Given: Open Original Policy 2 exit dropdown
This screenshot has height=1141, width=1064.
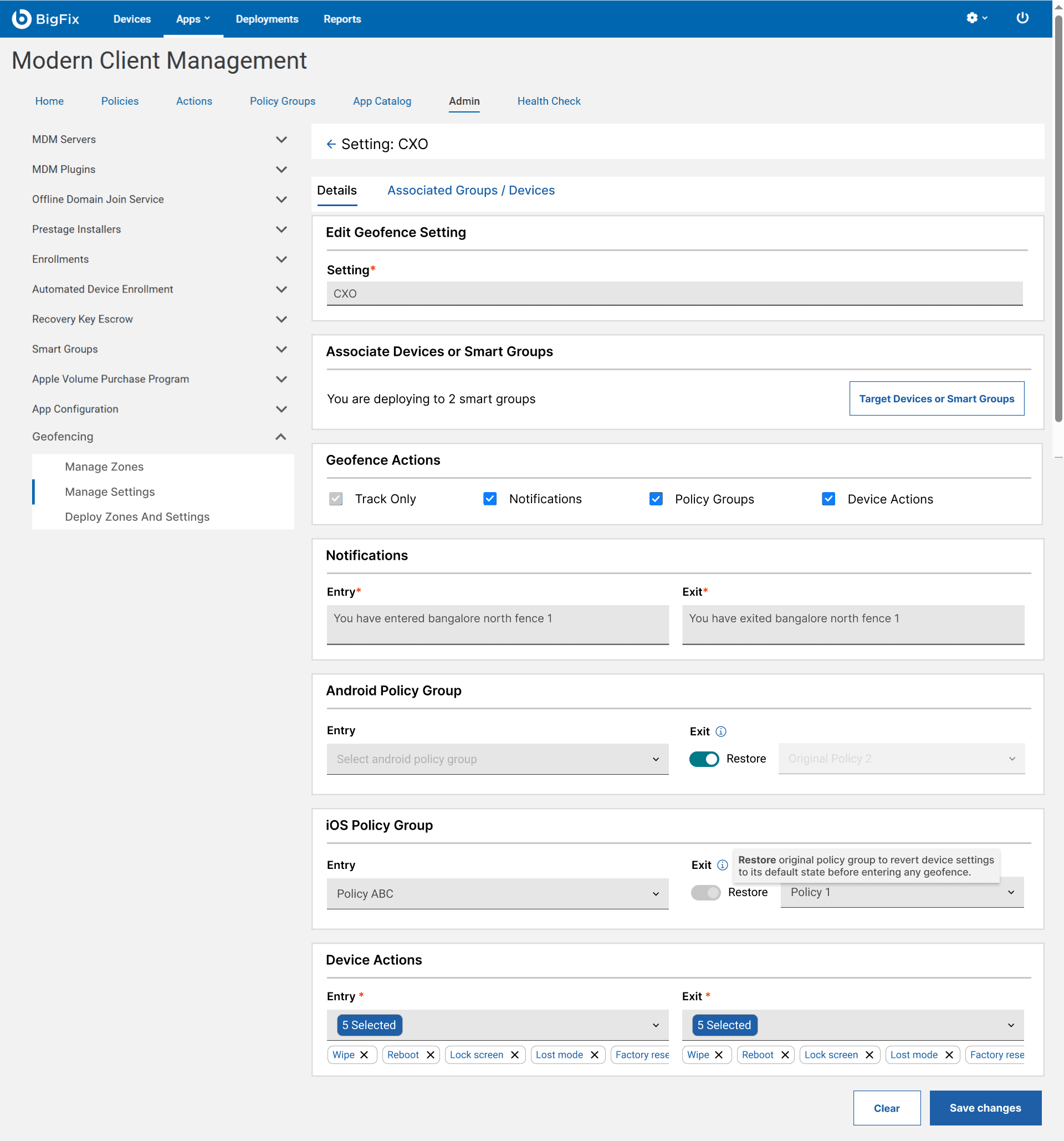Looking at the screenshot, I should 901,758.
